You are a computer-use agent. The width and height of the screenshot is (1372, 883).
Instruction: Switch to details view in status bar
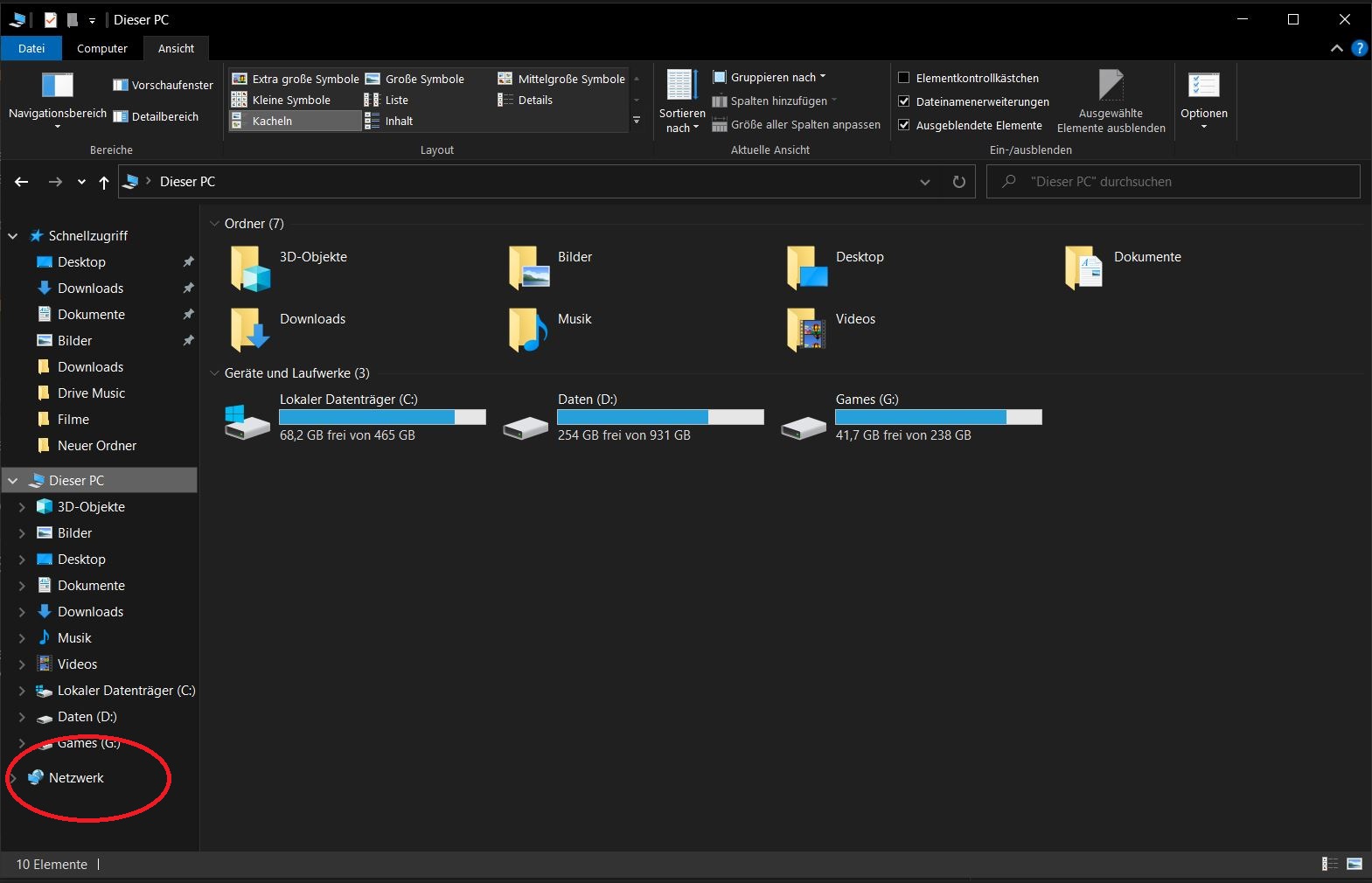[x=1330, y=864]
